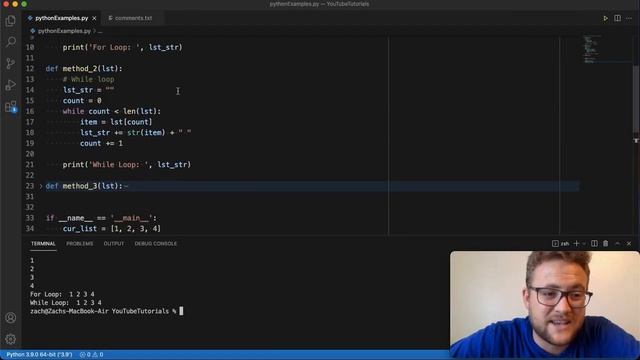Click the editor vertical scrollbar
The width and height of the screenshot is (640, 360).
point(636,98)
